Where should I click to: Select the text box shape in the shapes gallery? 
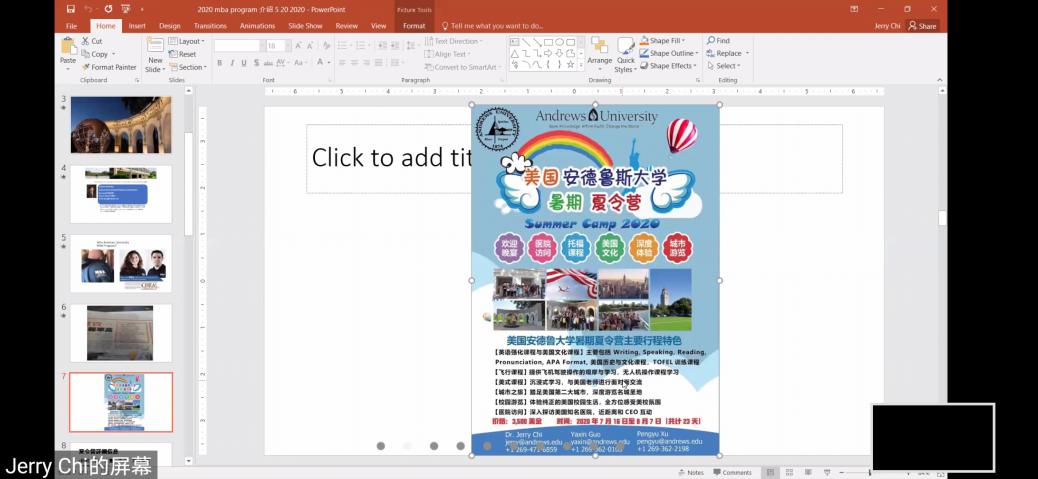point(514,42)
